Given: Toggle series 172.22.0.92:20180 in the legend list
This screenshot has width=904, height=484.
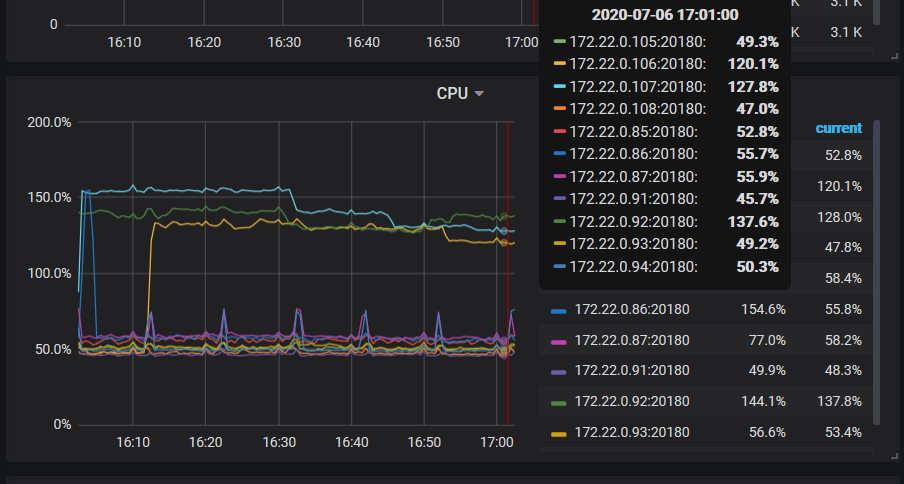Looking at the screenshot, I should [x=632, y=402].
